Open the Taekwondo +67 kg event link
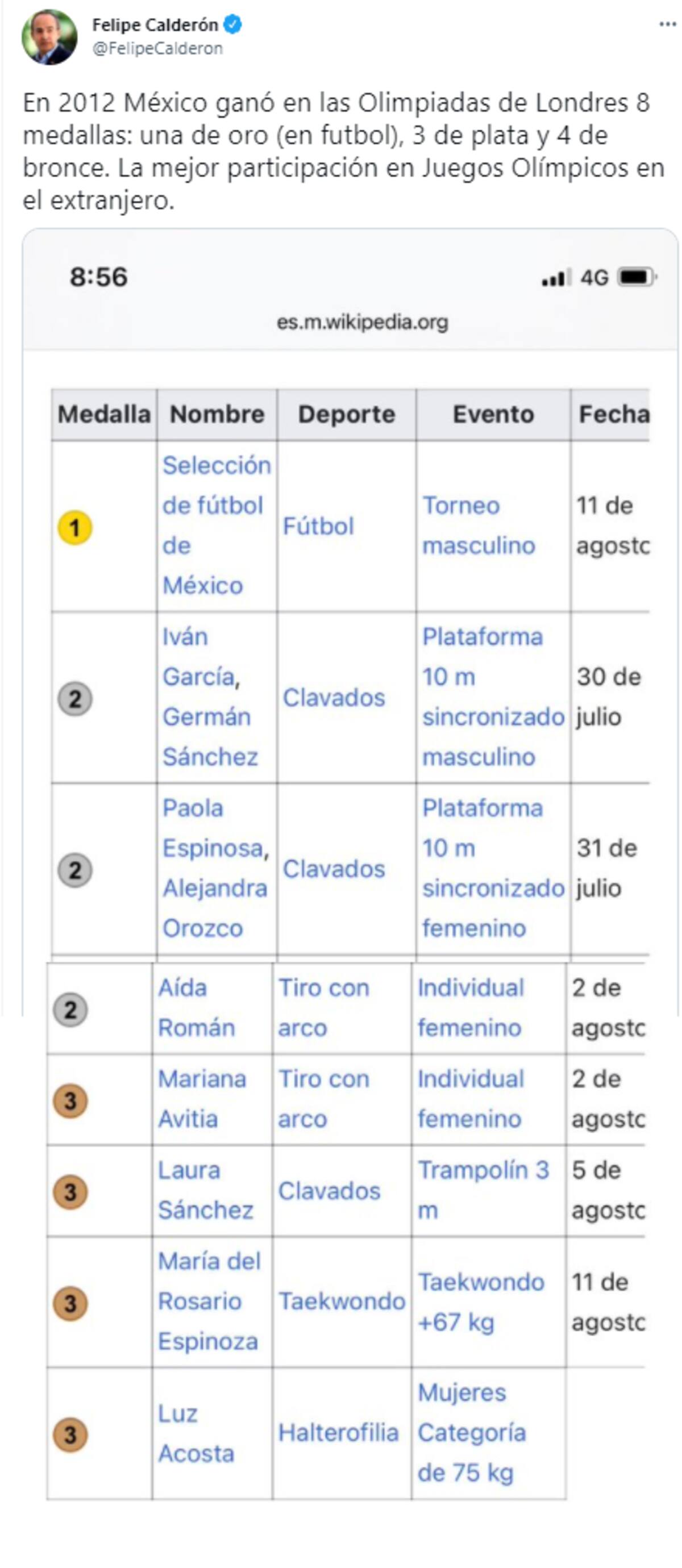The height and width of the screenshot is (1568, 682). point(481,1302)
